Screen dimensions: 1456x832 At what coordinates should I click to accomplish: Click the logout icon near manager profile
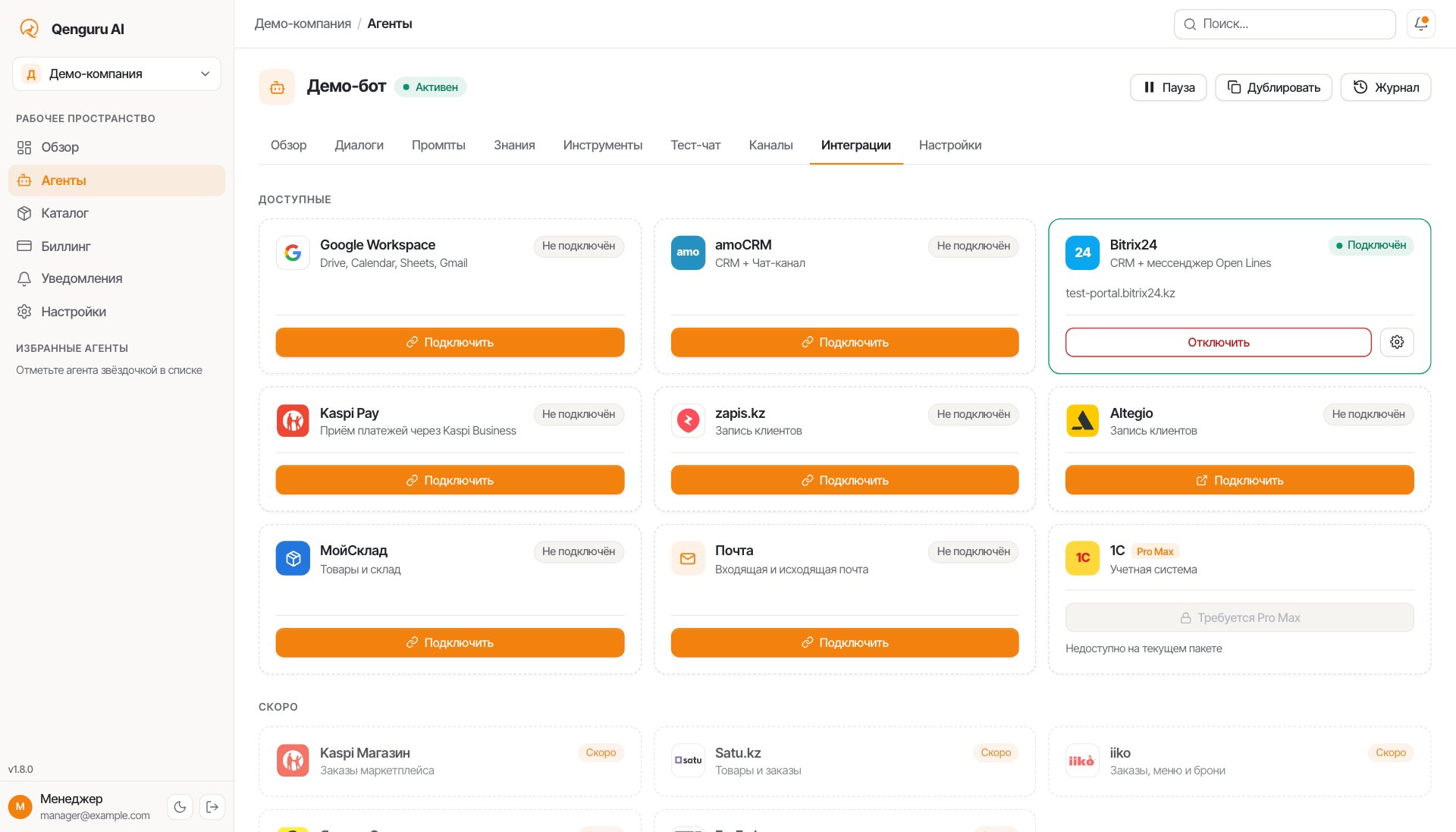(212, 807)
